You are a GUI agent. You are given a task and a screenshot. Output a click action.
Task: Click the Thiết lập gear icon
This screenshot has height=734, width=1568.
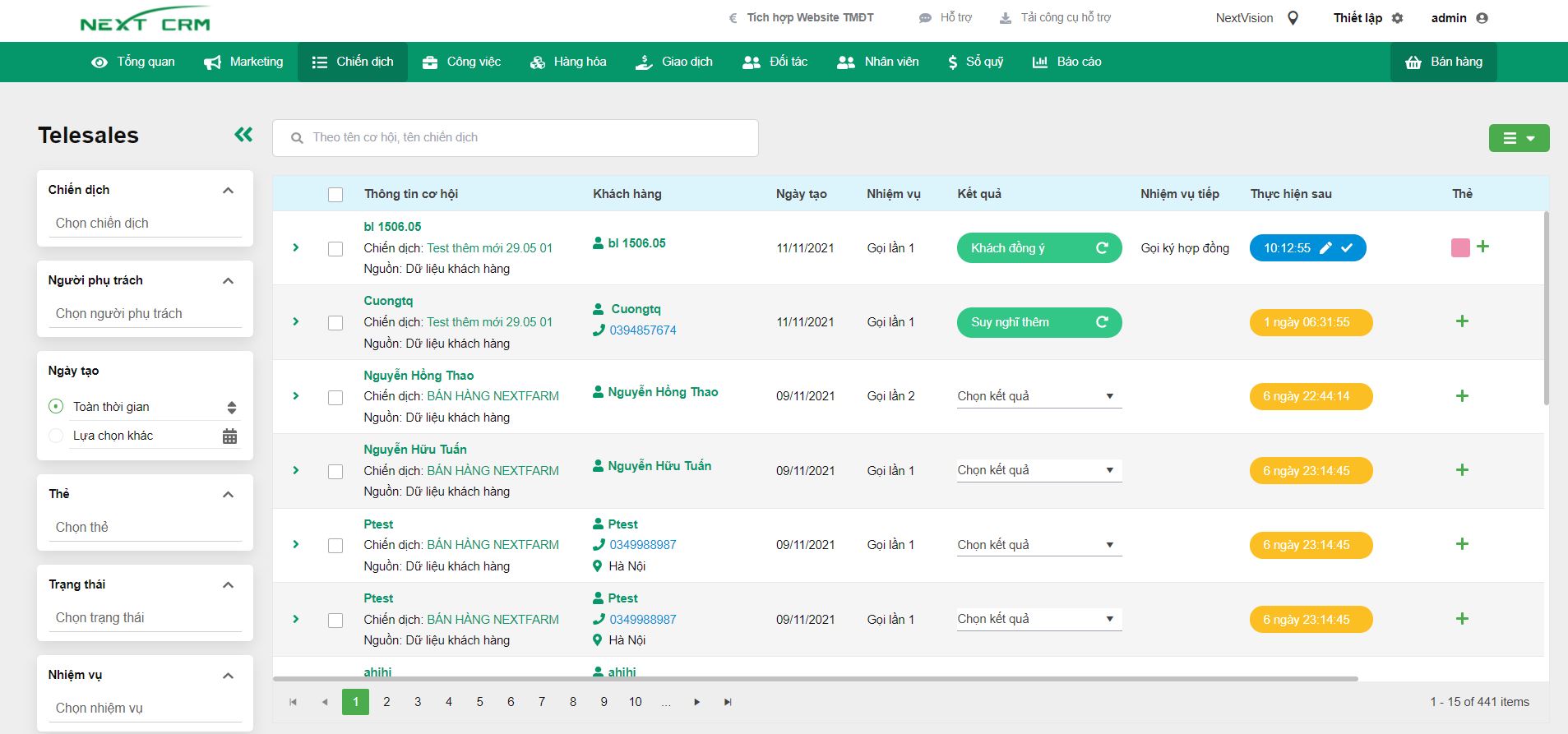tap(1397, 18)
